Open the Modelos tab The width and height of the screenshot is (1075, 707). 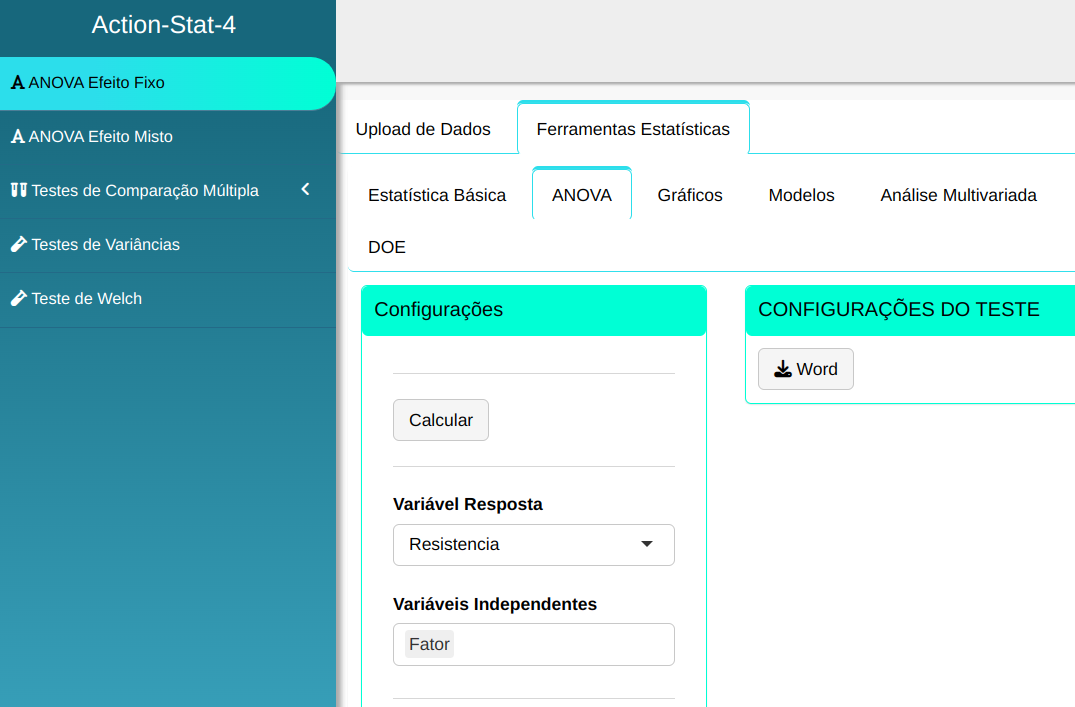pos(801,195)
